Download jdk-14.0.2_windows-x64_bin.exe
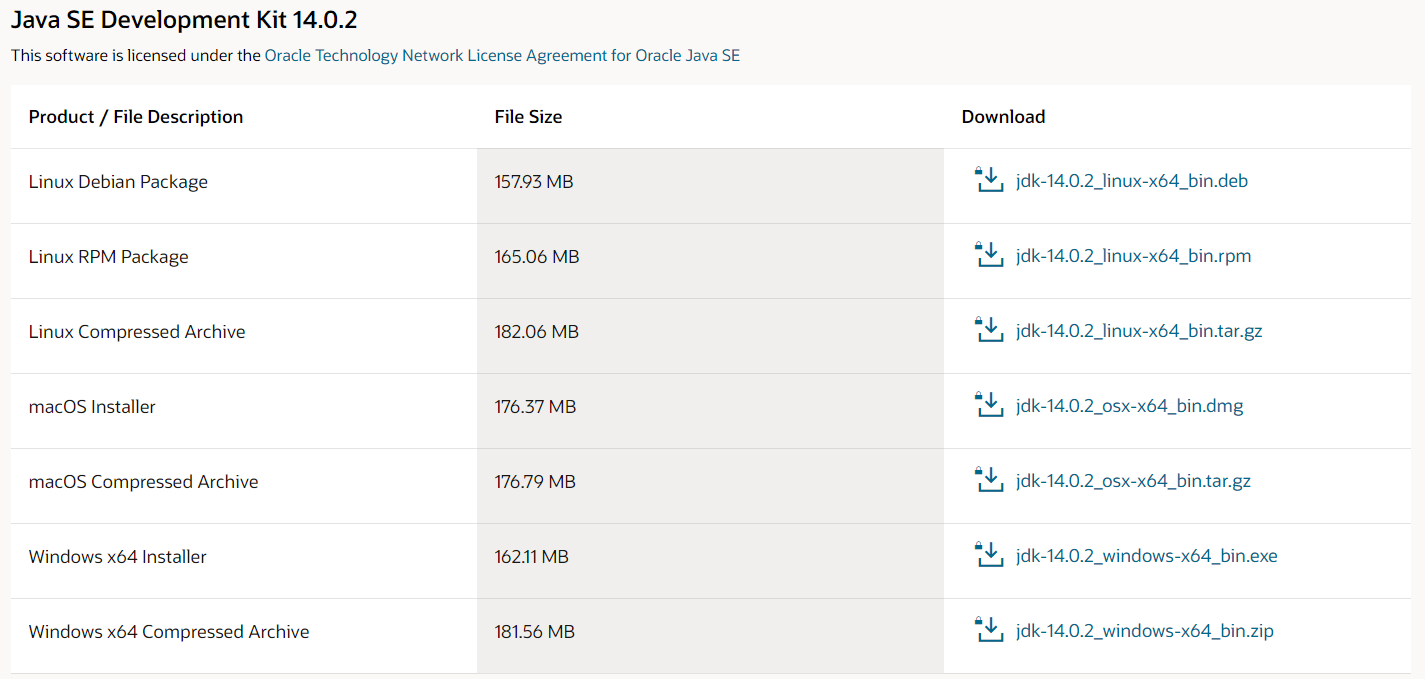 (1147, 557)
